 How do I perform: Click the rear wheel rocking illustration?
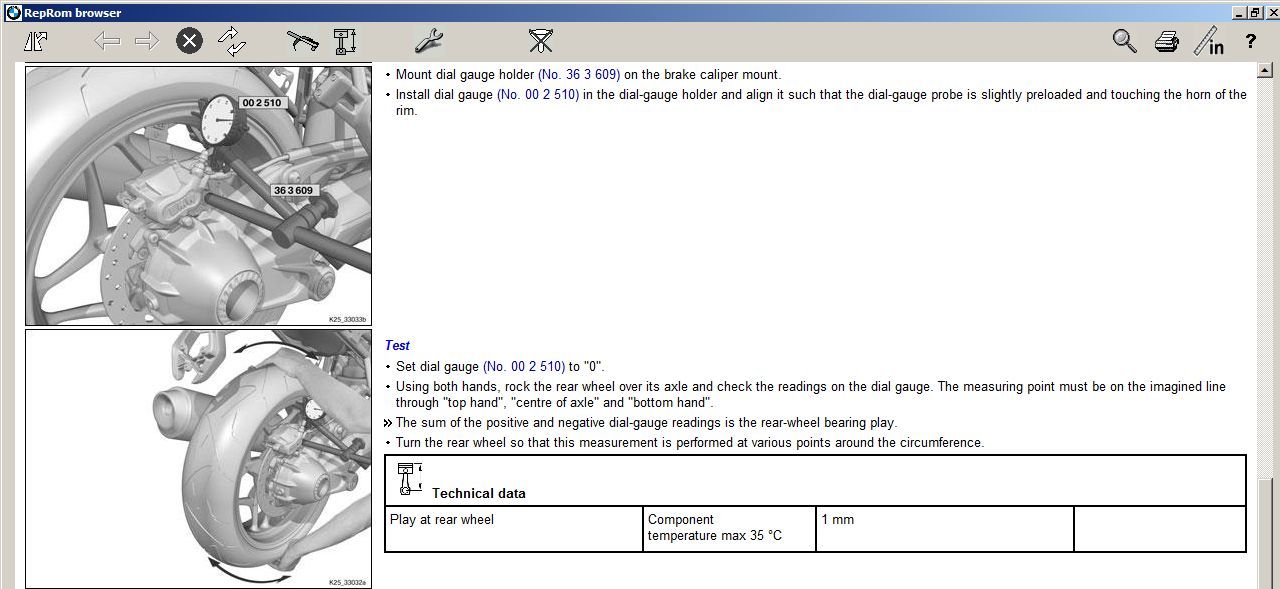point(198,458)
